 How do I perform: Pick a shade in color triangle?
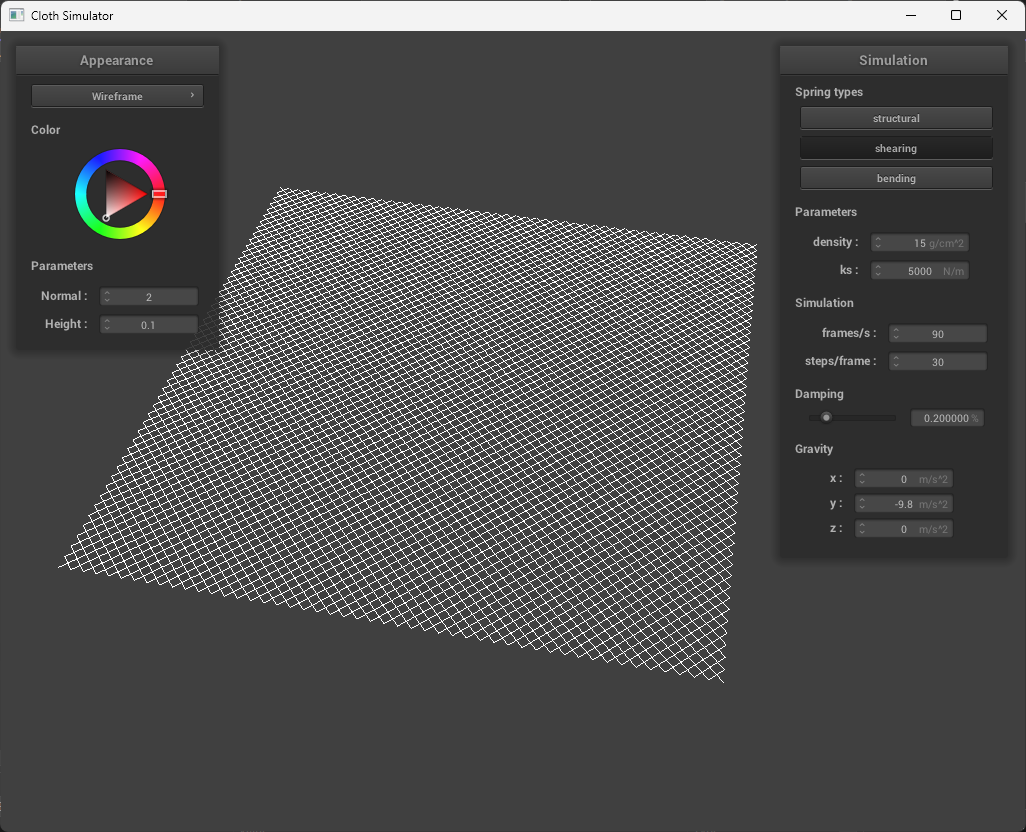[122, 194]
